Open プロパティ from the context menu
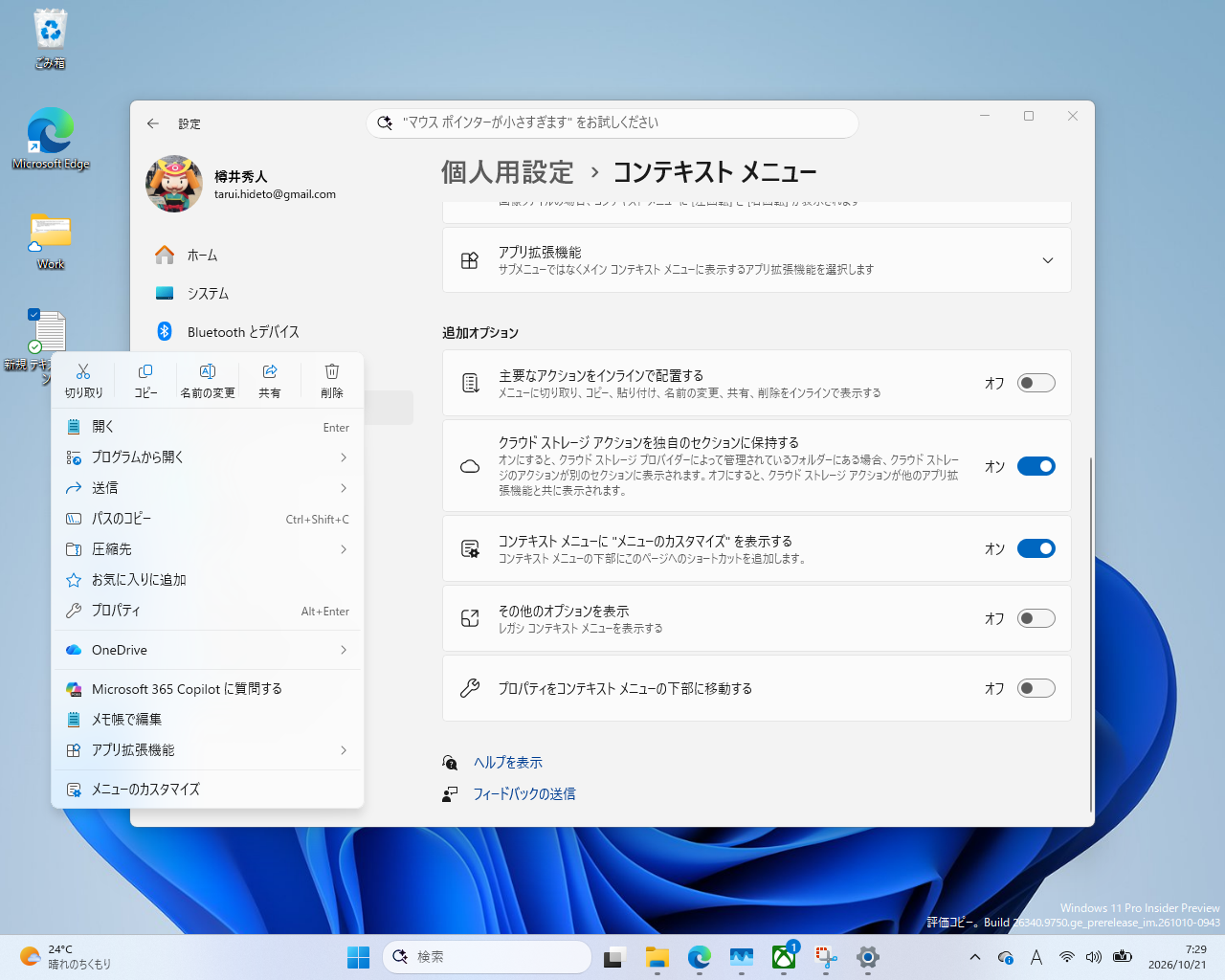Image resolution: width=1225 pixels, height=980 pixels. tap(208, 611)
